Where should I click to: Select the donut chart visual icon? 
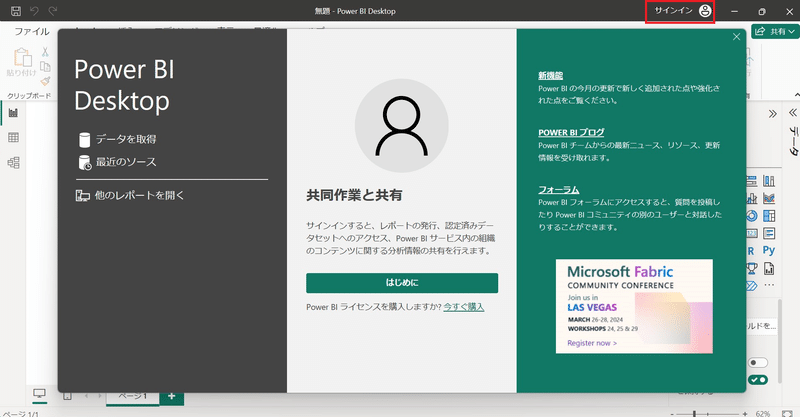pyautogui.click(x=752, y=216)
